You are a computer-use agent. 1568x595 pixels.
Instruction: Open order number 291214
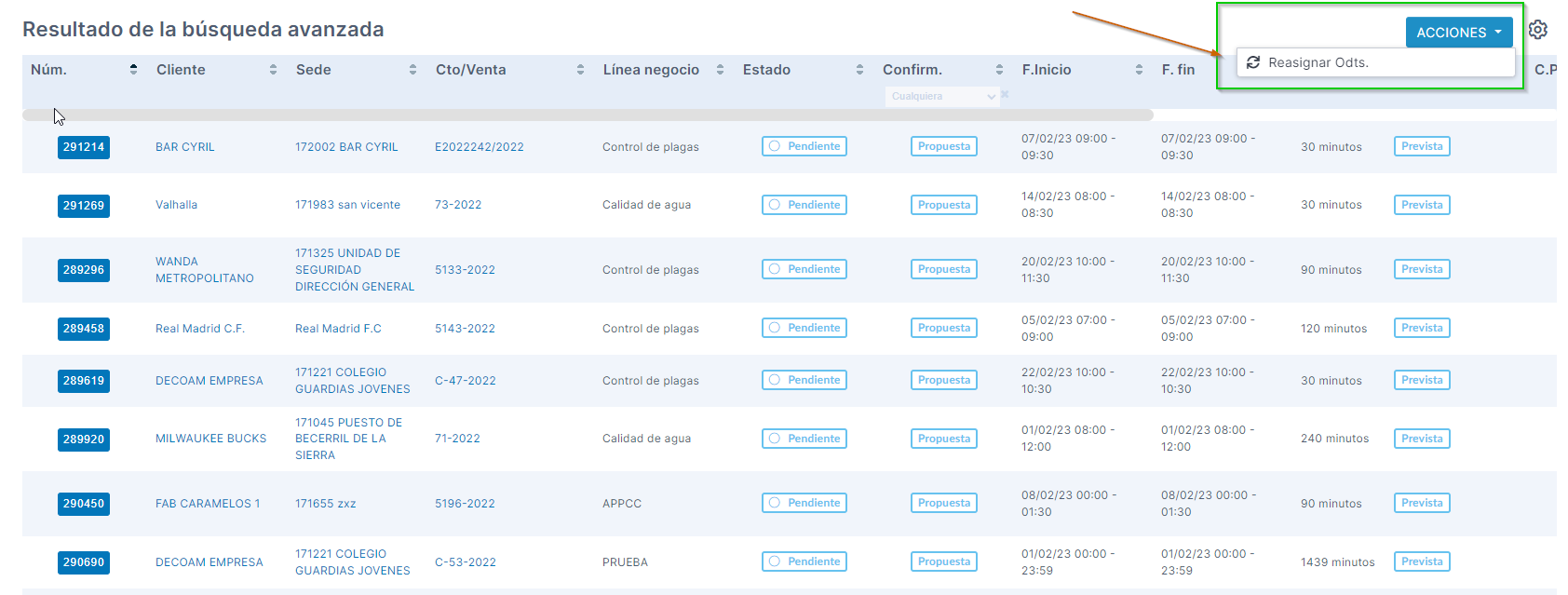(84, 147)
